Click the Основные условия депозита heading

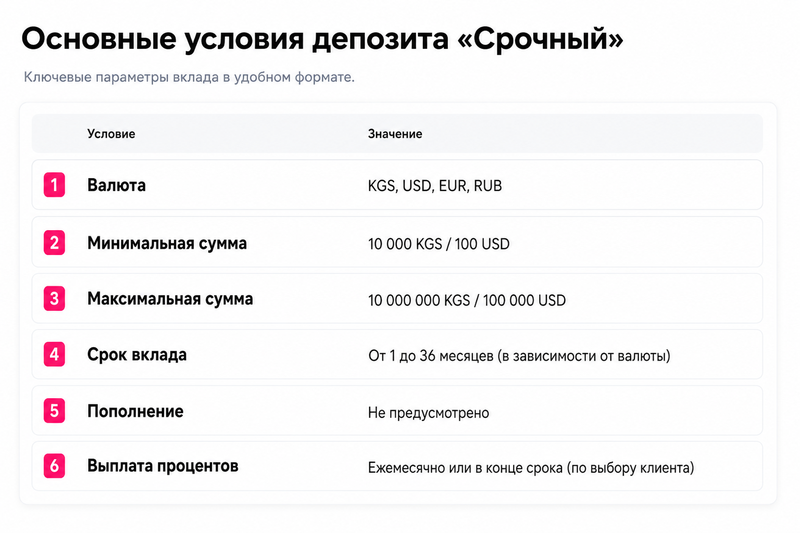point(322,39)
